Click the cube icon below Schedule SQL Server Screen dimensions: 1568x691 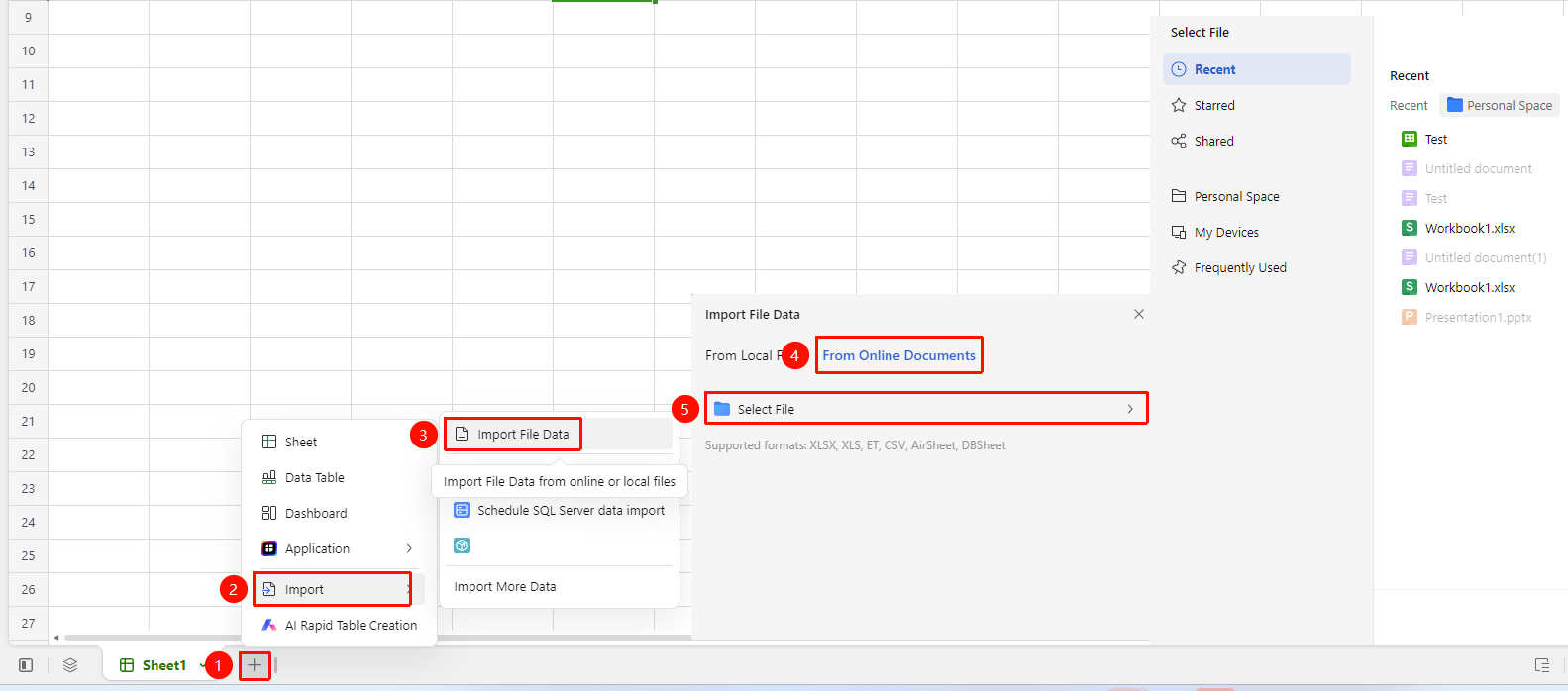[462, 545]
